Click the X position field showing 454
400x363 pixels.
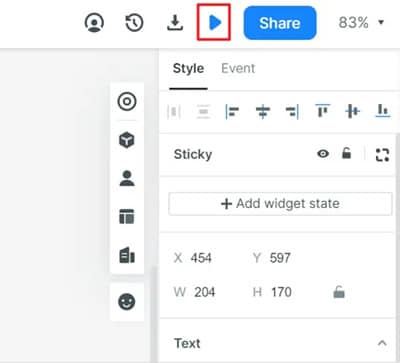tap(201, 258)
